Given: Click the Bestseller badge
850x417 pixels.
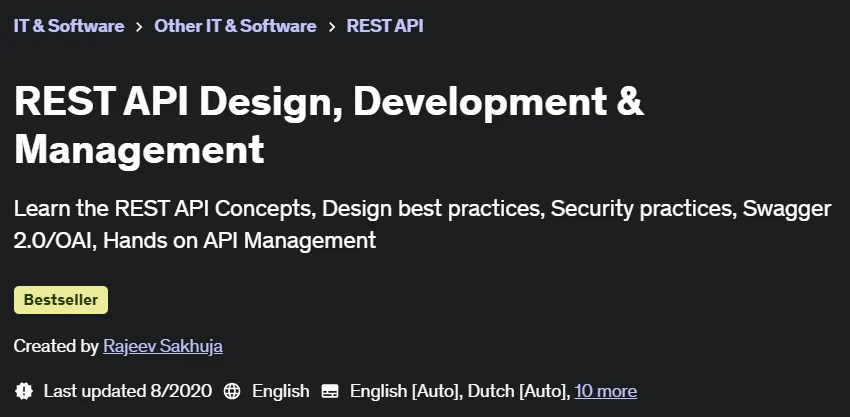Looking at the screenshot, I should pyautogui.click(x=61, y=300).
